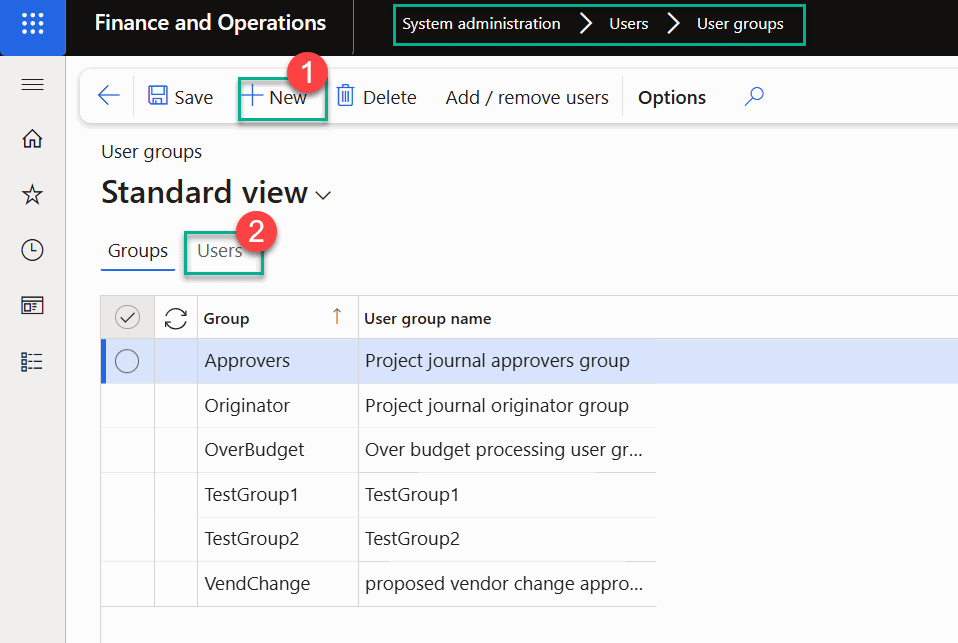This screenshot has width=958, height=643.
Task: Click the User group name column header
Action: (428, 318)
